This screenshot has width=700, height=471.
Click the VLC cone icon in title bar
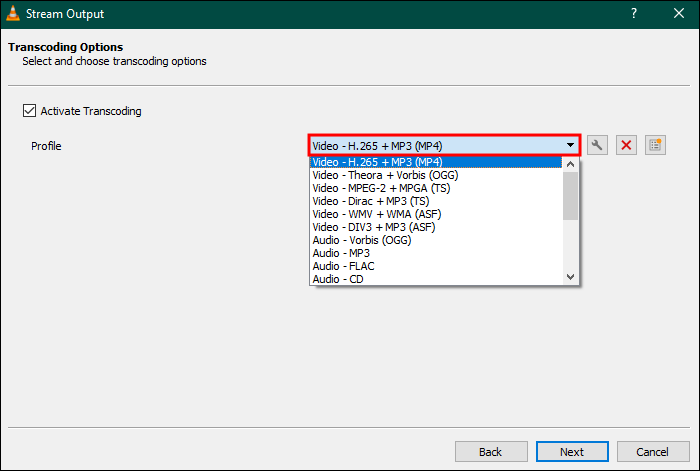12,14
